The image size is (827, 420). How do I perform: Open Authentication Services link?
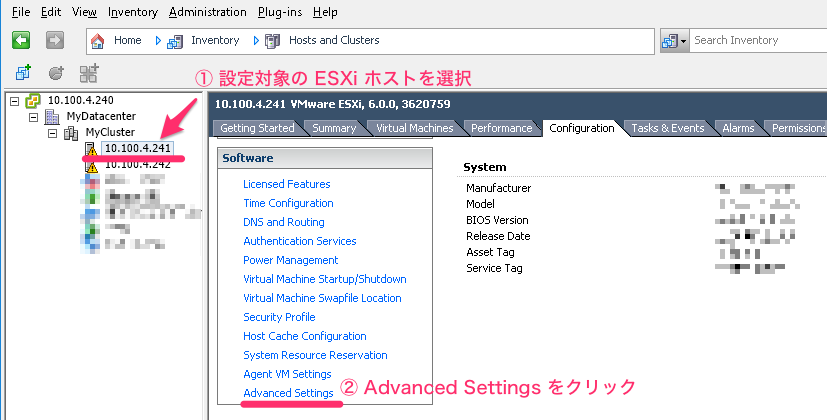tap(300, 241)
